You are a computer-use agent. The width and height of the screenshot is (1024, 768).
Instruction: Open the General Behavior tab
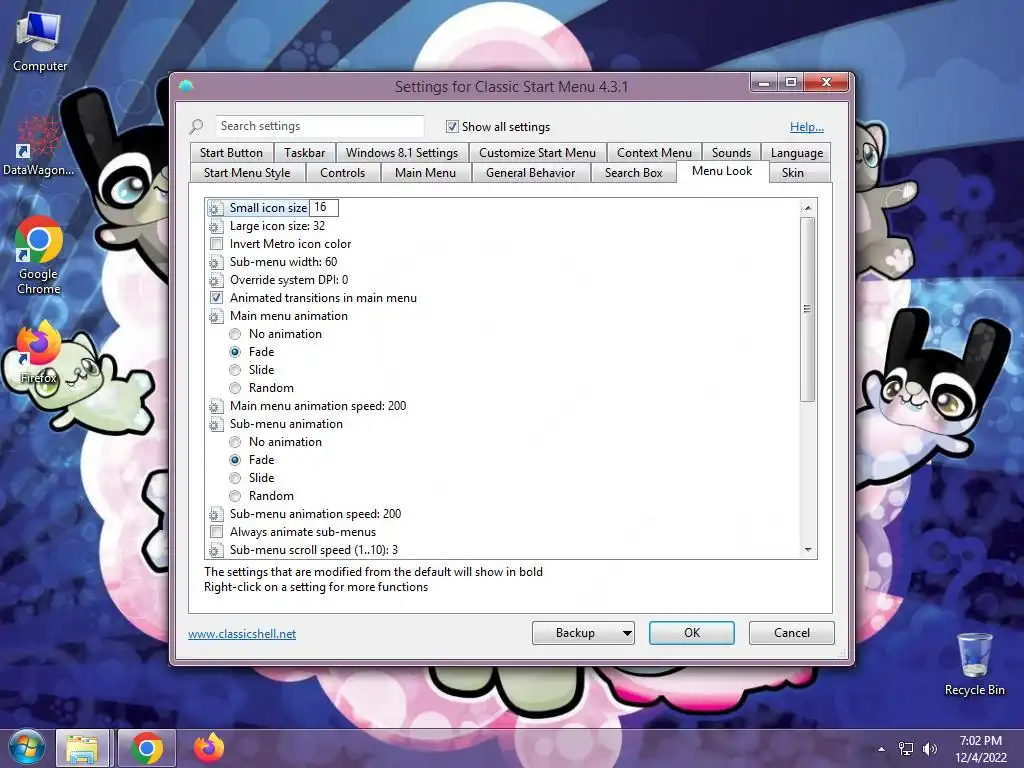pos(530,172)
